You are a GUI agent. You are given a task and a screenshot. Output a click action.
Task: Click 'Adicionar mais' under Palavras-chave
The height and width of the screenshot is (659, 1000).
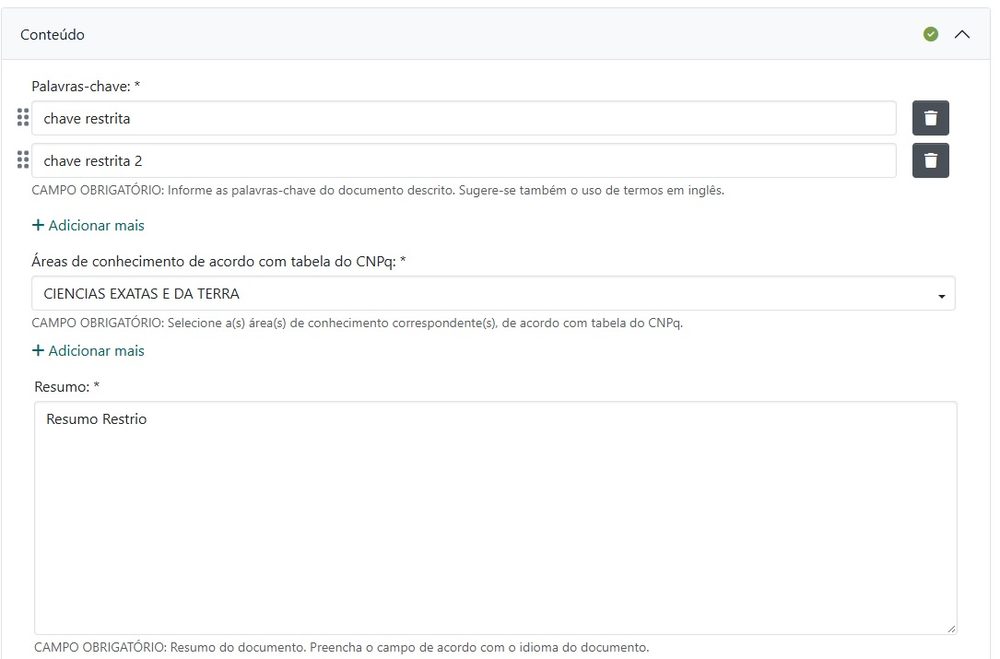(88, 225)
